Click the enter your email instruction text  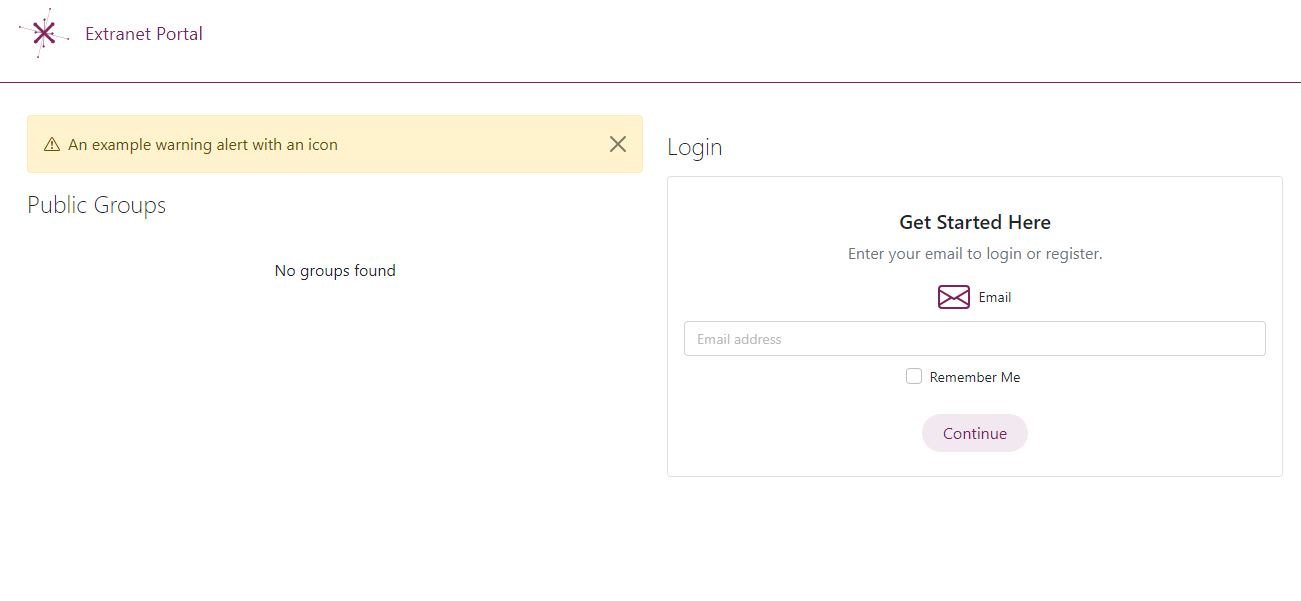[974, 253]
